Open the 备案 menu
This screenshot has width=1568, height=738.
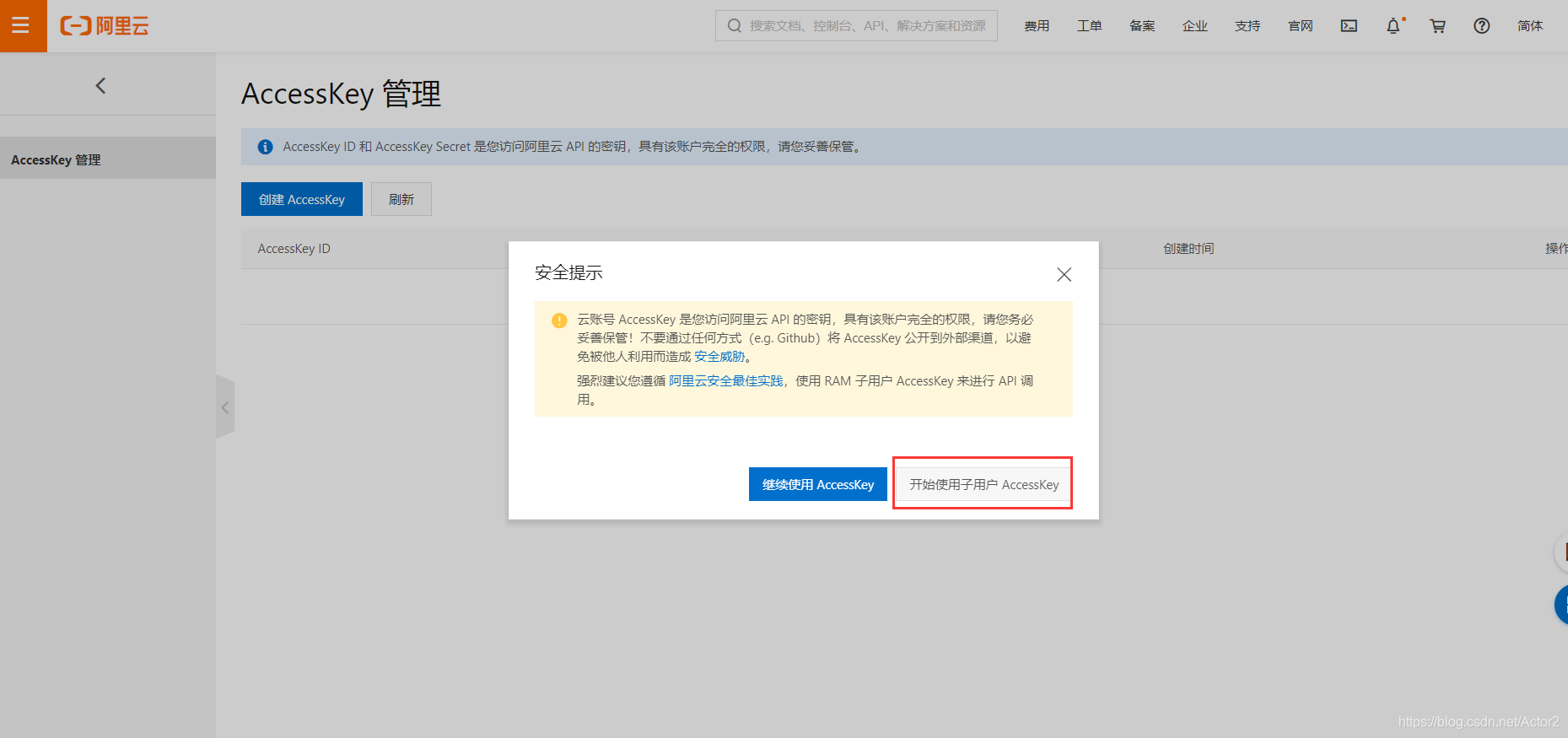pos(1142,26)
